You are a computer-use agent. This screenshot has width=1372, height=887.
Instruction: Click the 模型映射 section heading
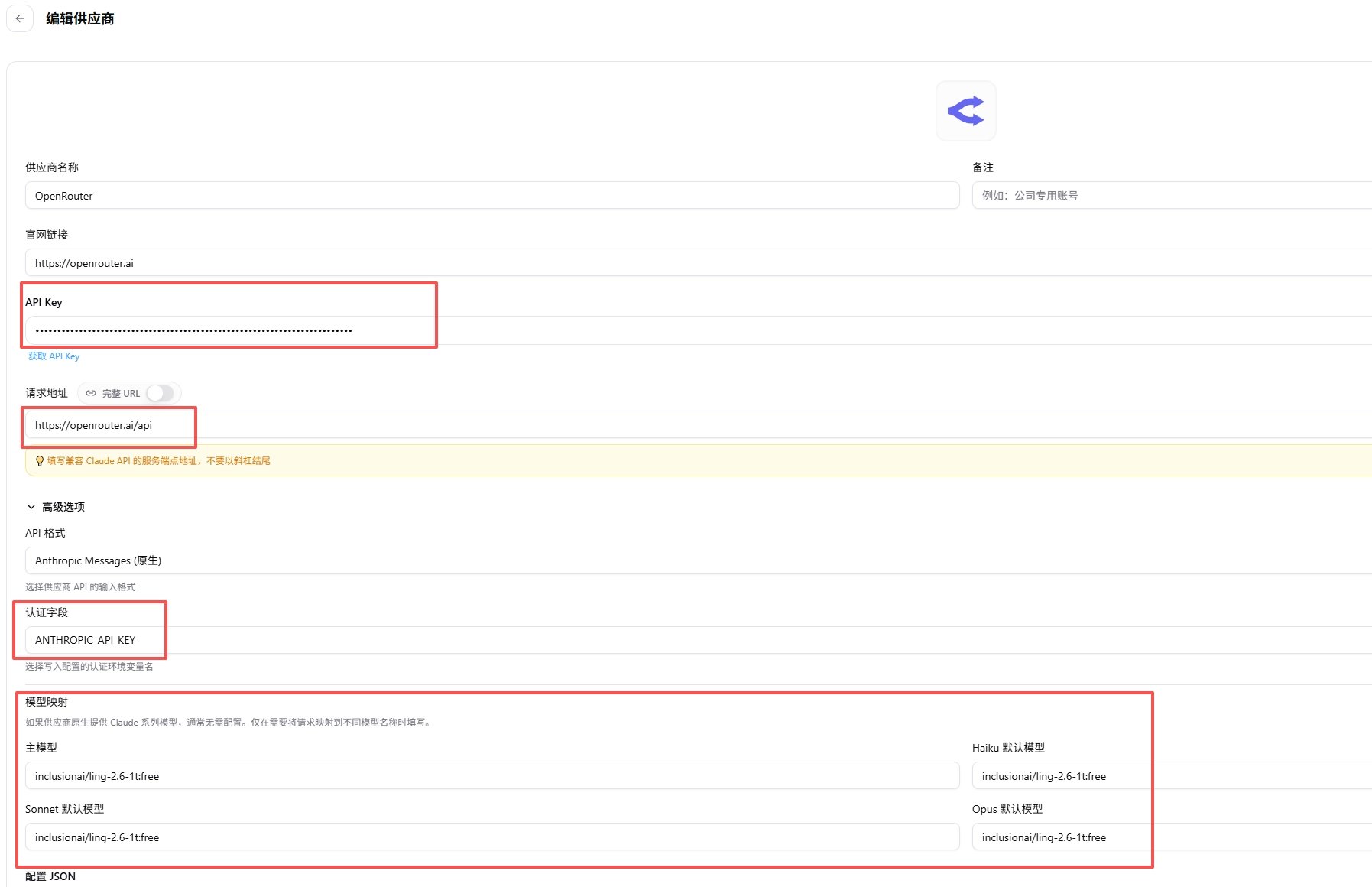47,702
